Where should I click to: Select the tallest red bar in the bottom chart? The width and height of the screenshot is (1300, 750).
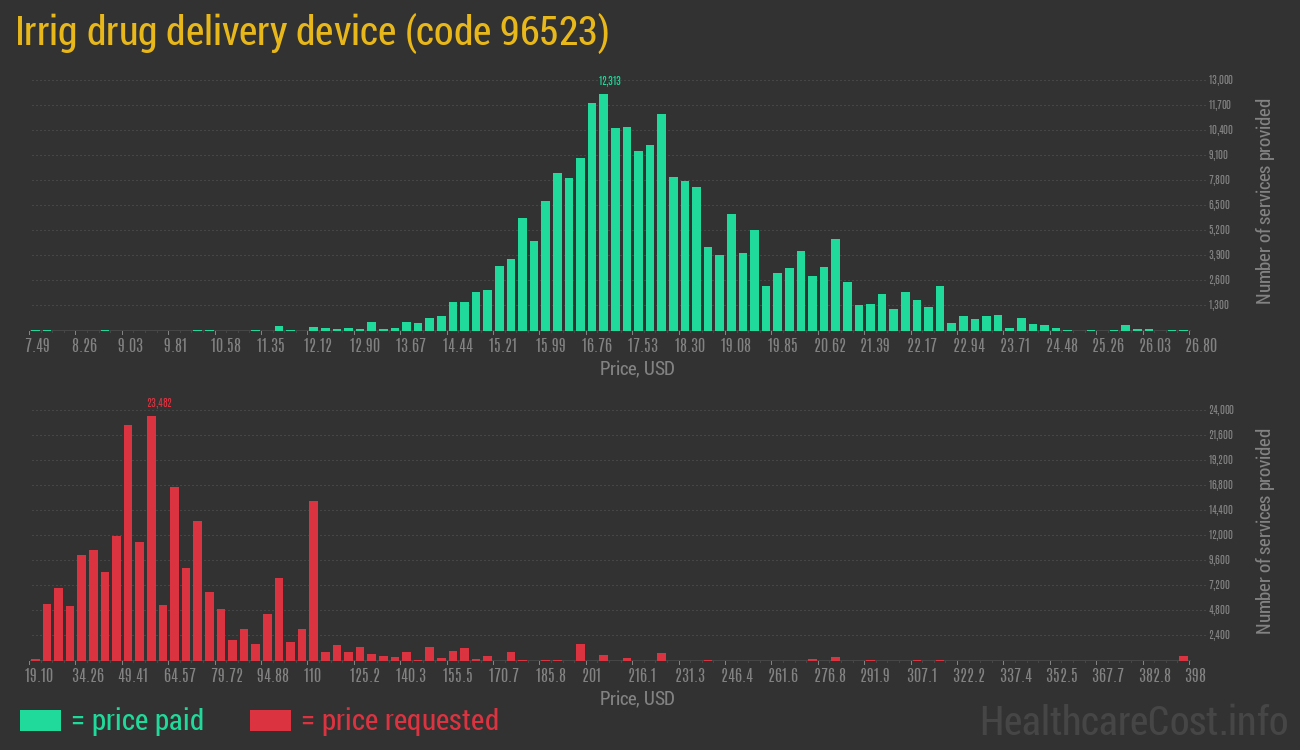(x=152, y=538)
